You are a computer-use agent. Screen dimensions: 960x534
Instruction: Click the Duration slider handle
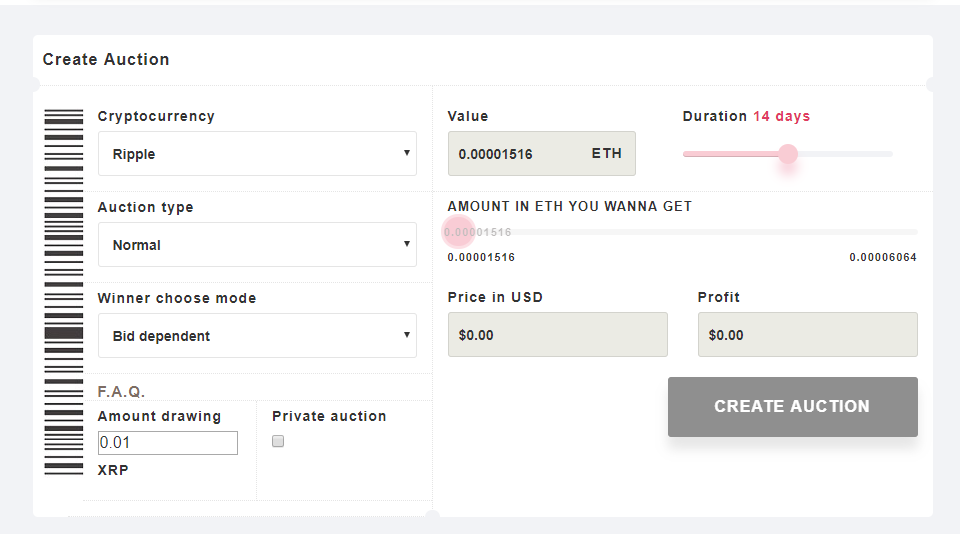coord(788,154)
